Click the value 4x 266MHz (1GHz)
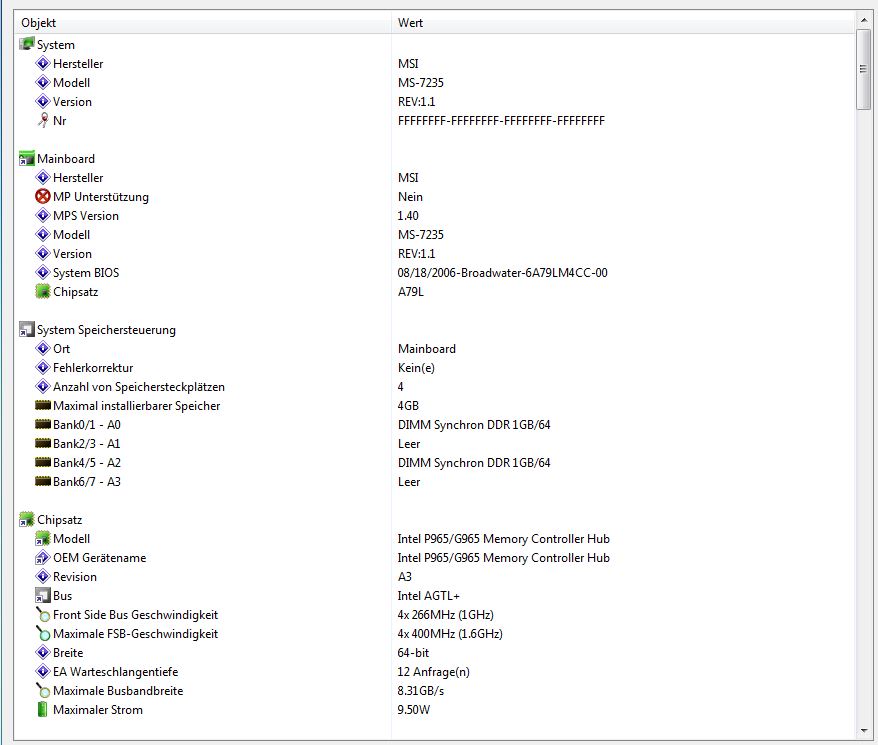The height and width of the screenshot is (745, 878). [x=445, y=615]
